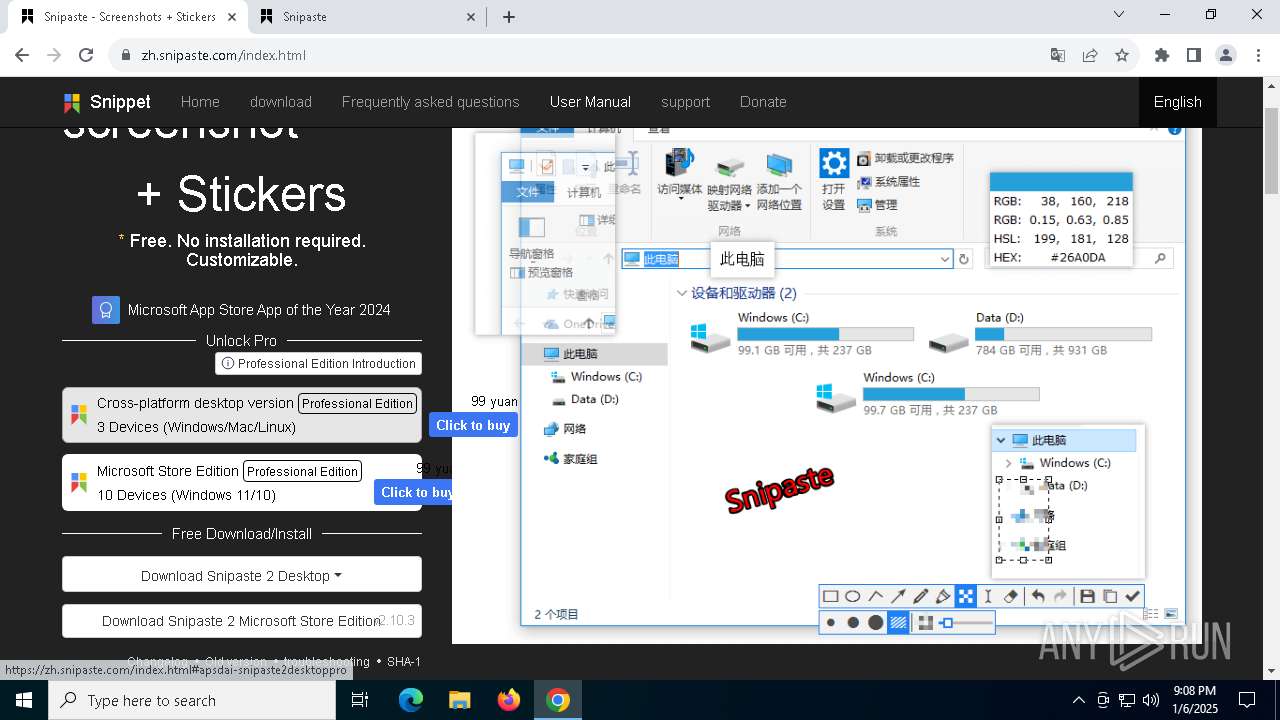Click to buy the Microsoft Store Edition
This screenshot has height=720, width=1280.
point(414,492)
